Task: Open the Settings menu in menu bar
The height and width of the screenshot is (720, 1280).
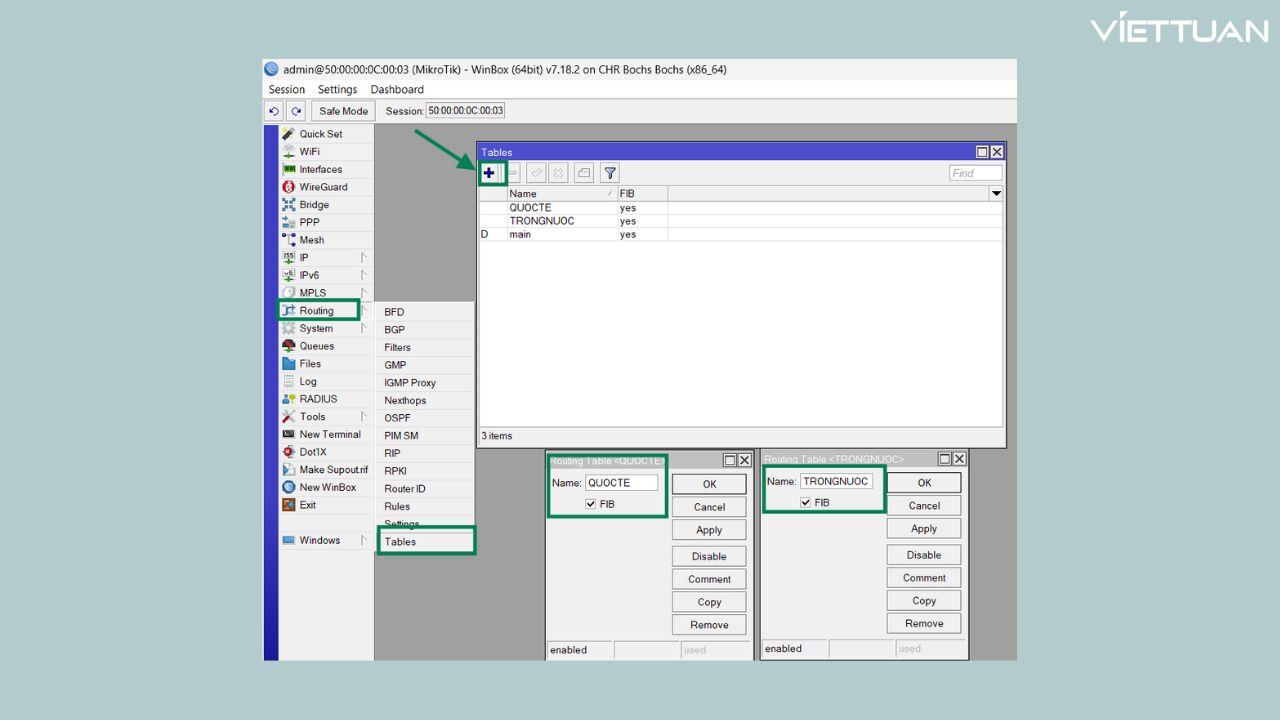Action: pyautogui.click(x=337, y=90)
